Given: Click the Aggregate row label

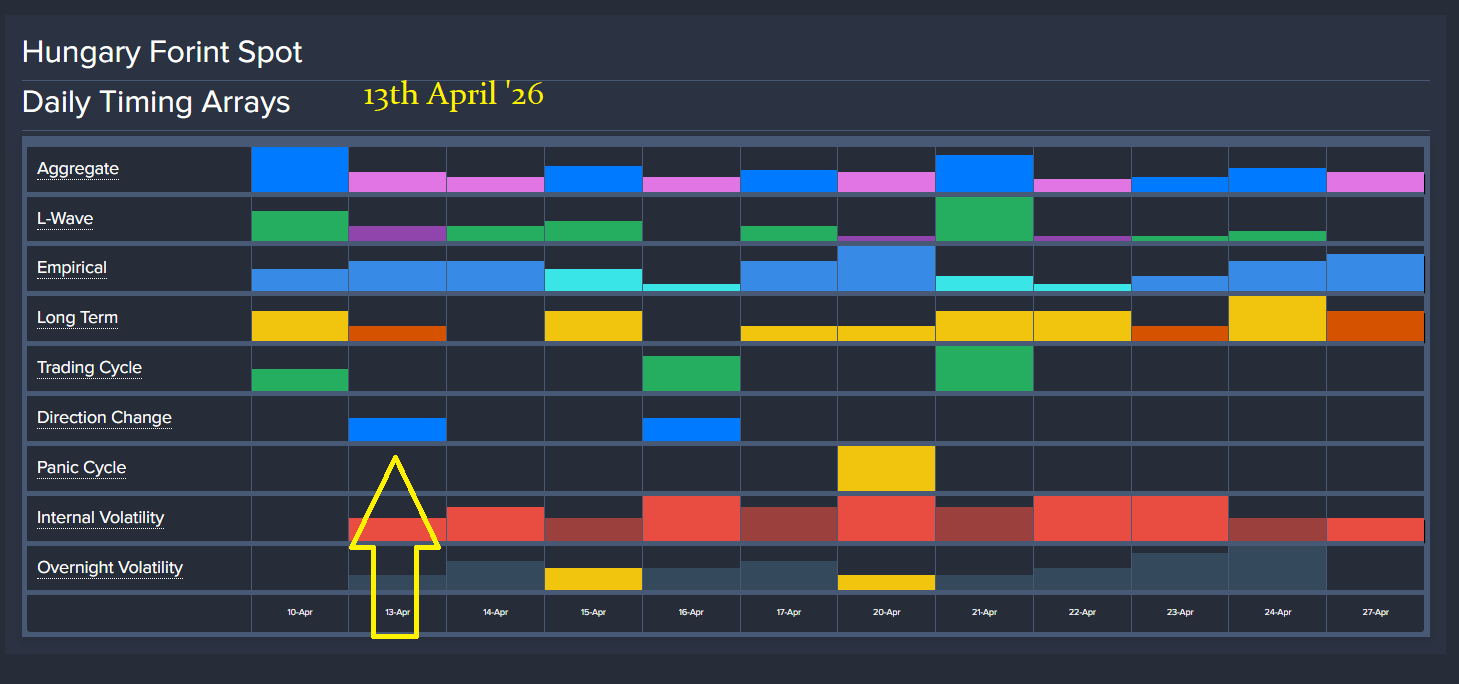Looking at the screenshot, I should (77, 169).
